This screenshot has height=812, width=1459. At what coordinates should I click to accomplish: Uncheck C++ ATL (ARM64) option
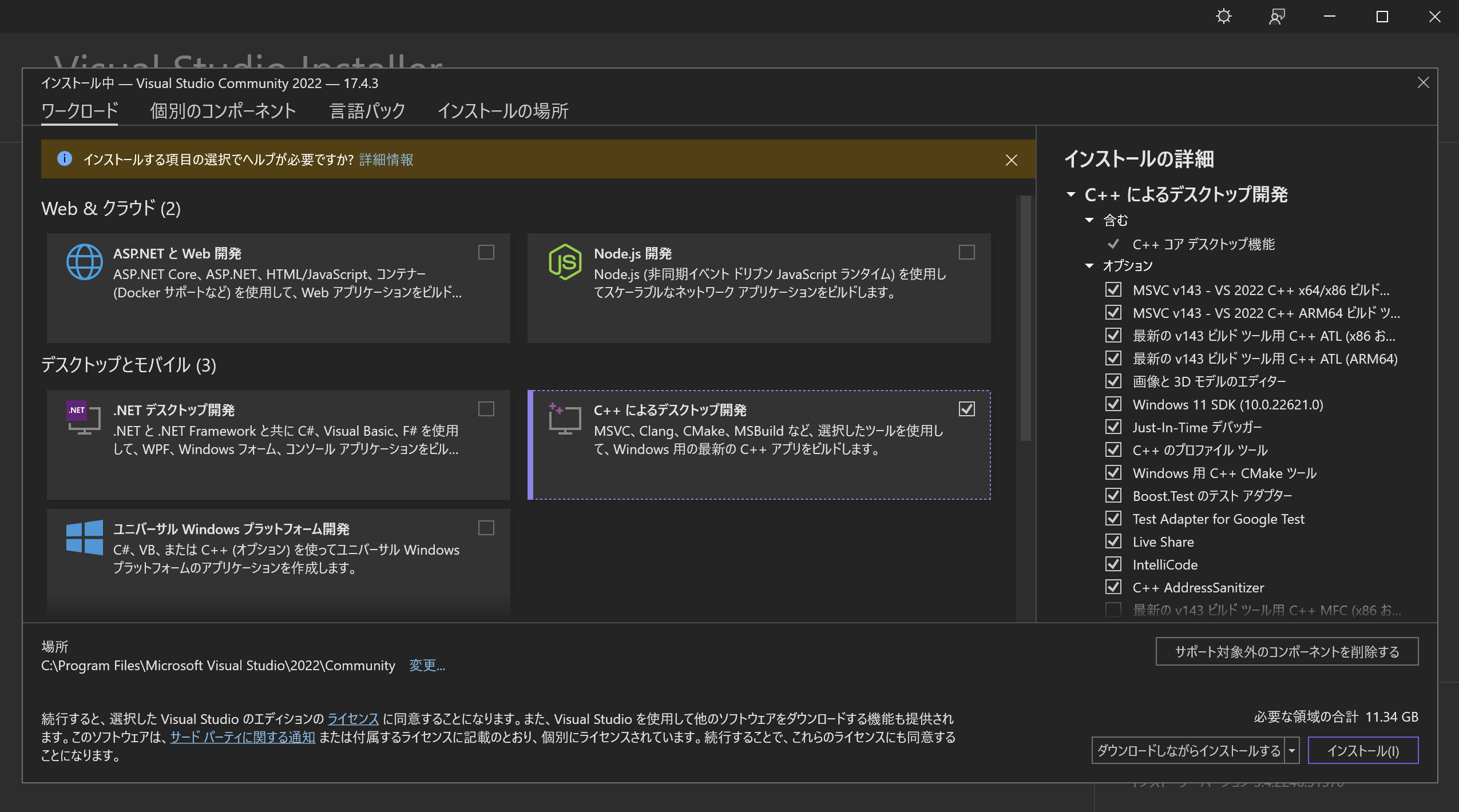1113,358
